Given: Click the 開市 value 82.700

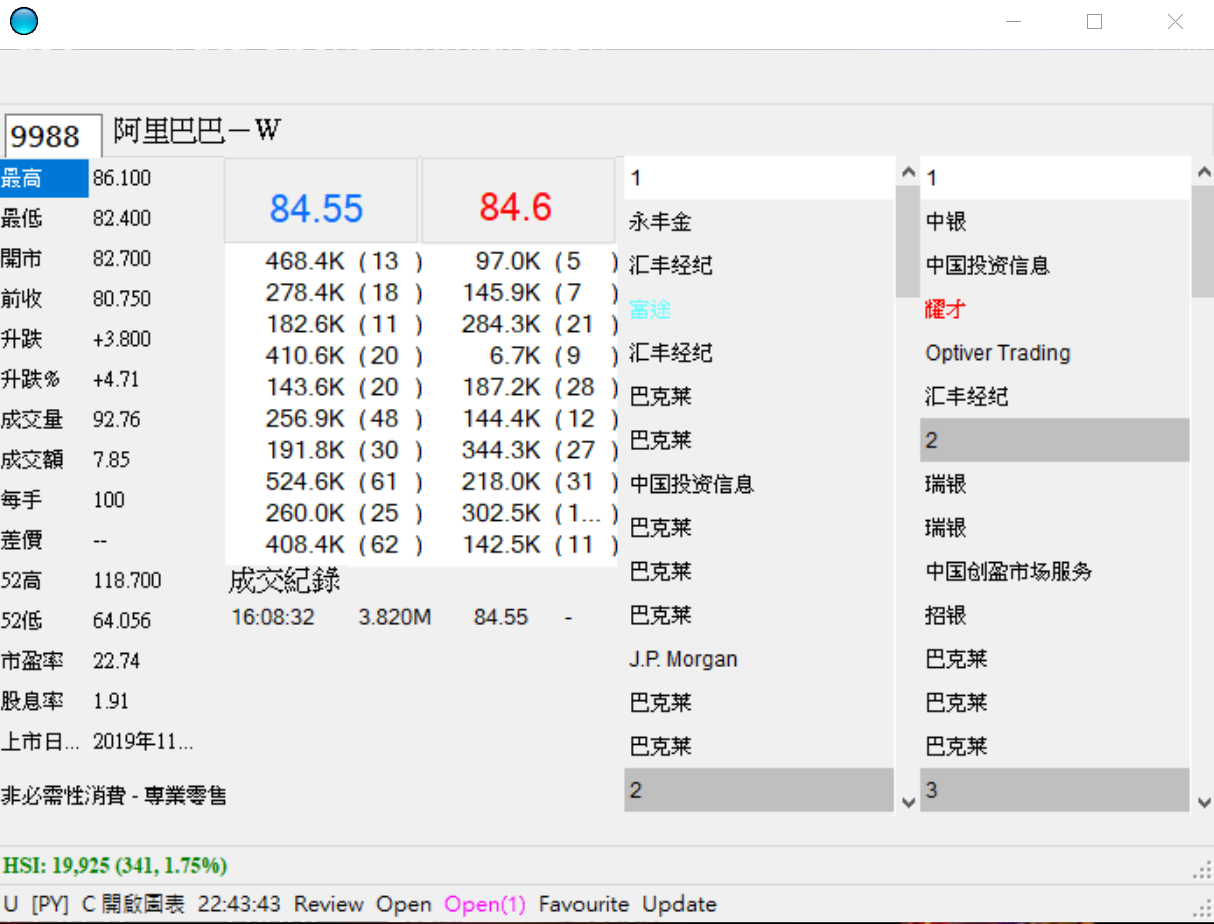Looking at the screenshot, I should [x=122, y=259].
